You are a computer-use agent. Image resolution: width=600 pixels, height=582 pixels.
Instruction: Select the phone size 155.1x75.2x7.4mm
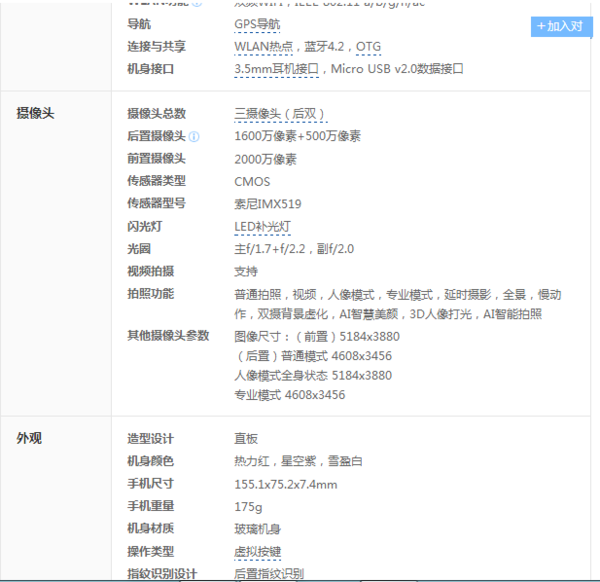[286, 484]
